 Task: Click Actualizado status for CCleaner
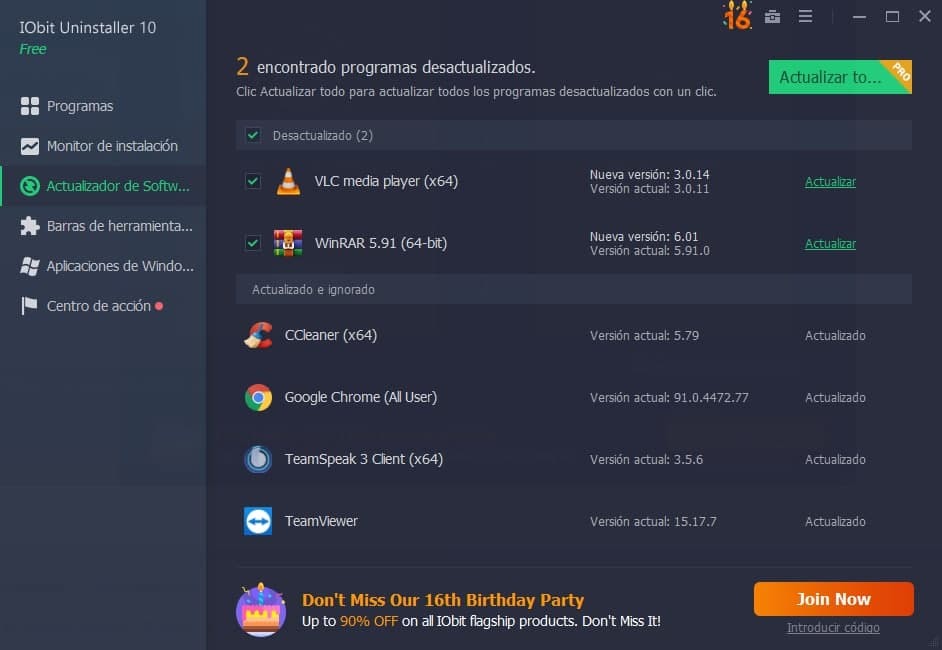click(x=835, y=336)
